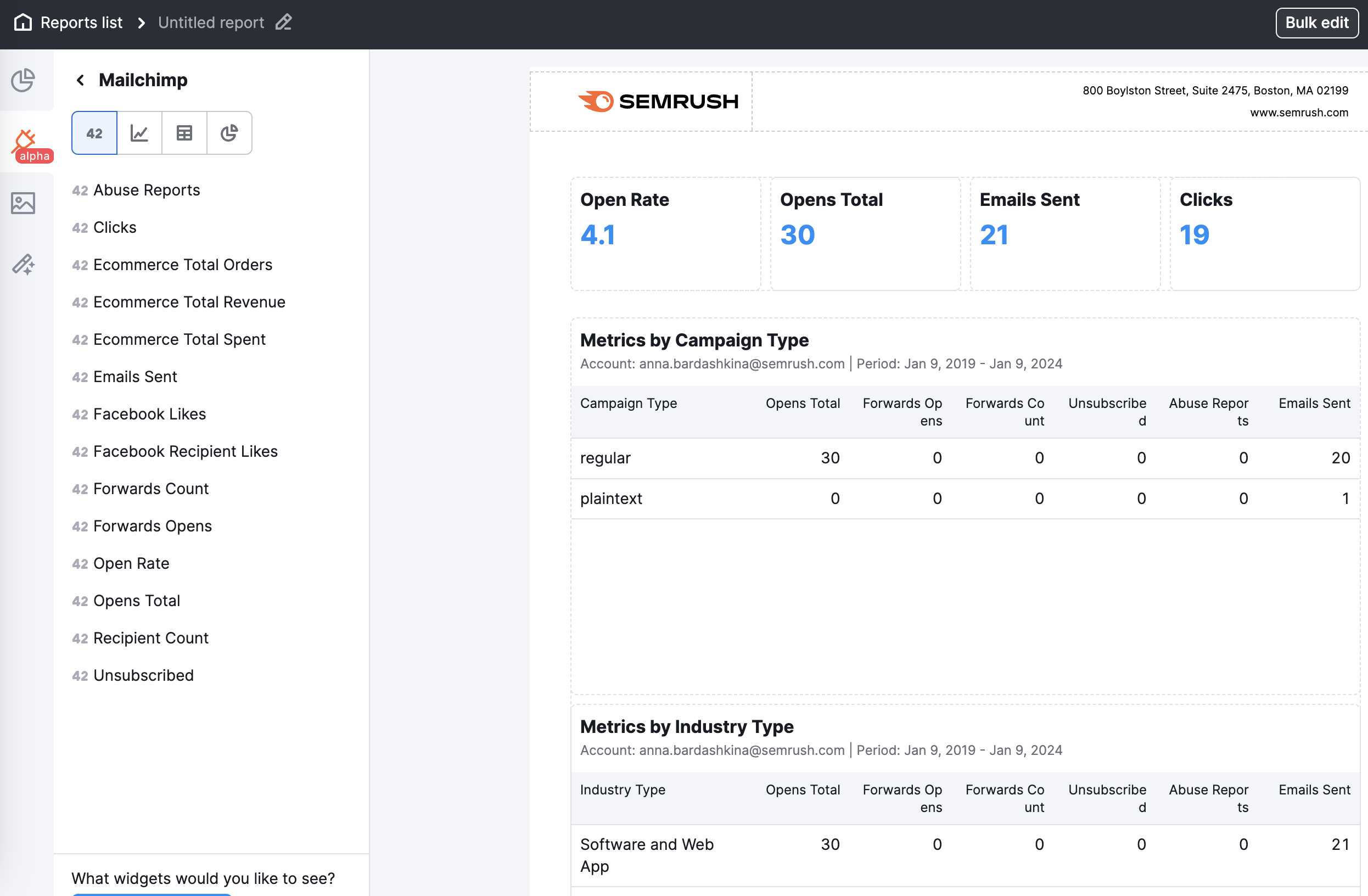Screen dimensions: 1368x896
Task: Click the www.semrush.com header text
Action: 1299,113
